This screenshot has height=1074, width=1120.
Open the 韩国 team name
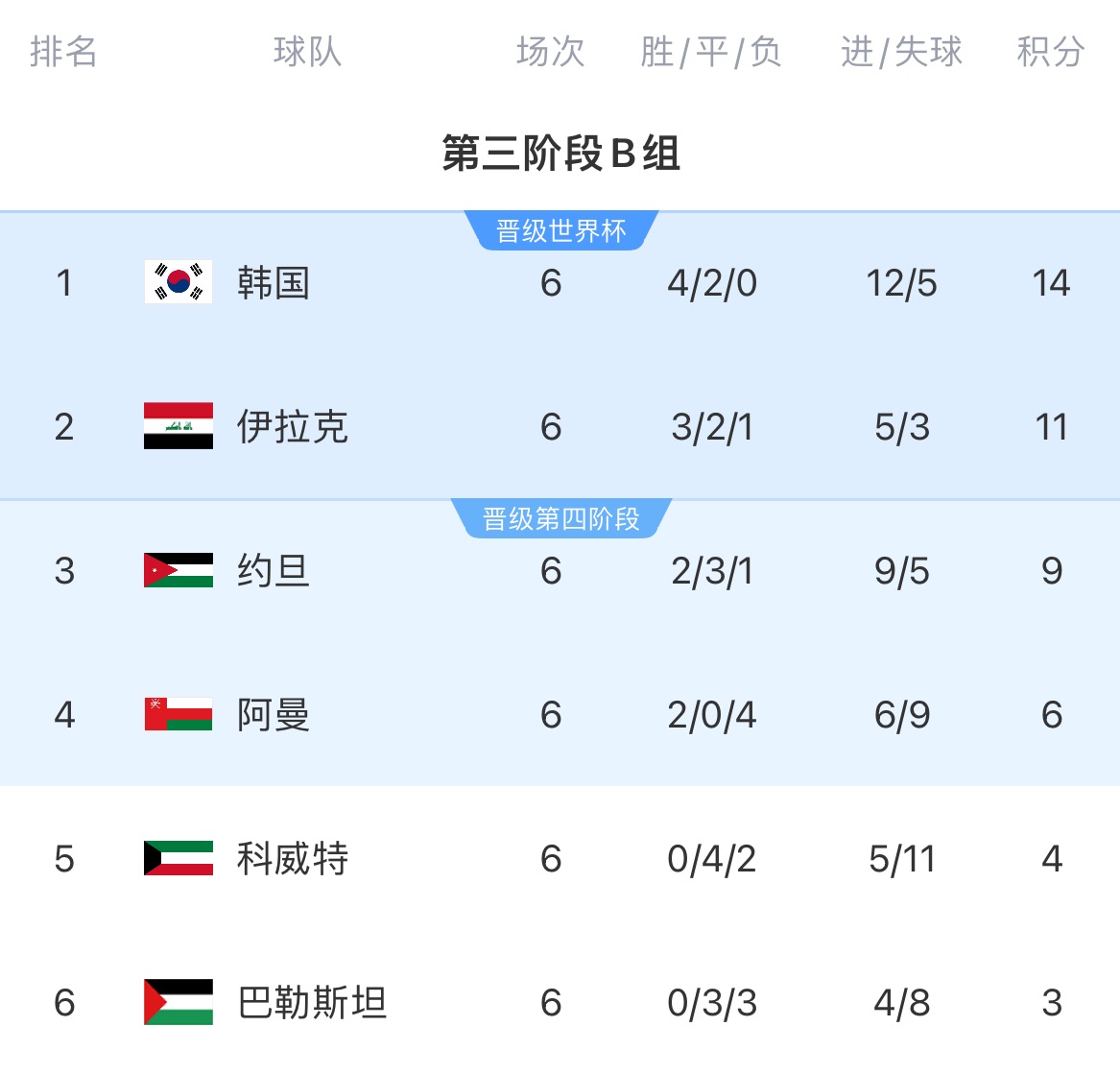pos(274,283)
